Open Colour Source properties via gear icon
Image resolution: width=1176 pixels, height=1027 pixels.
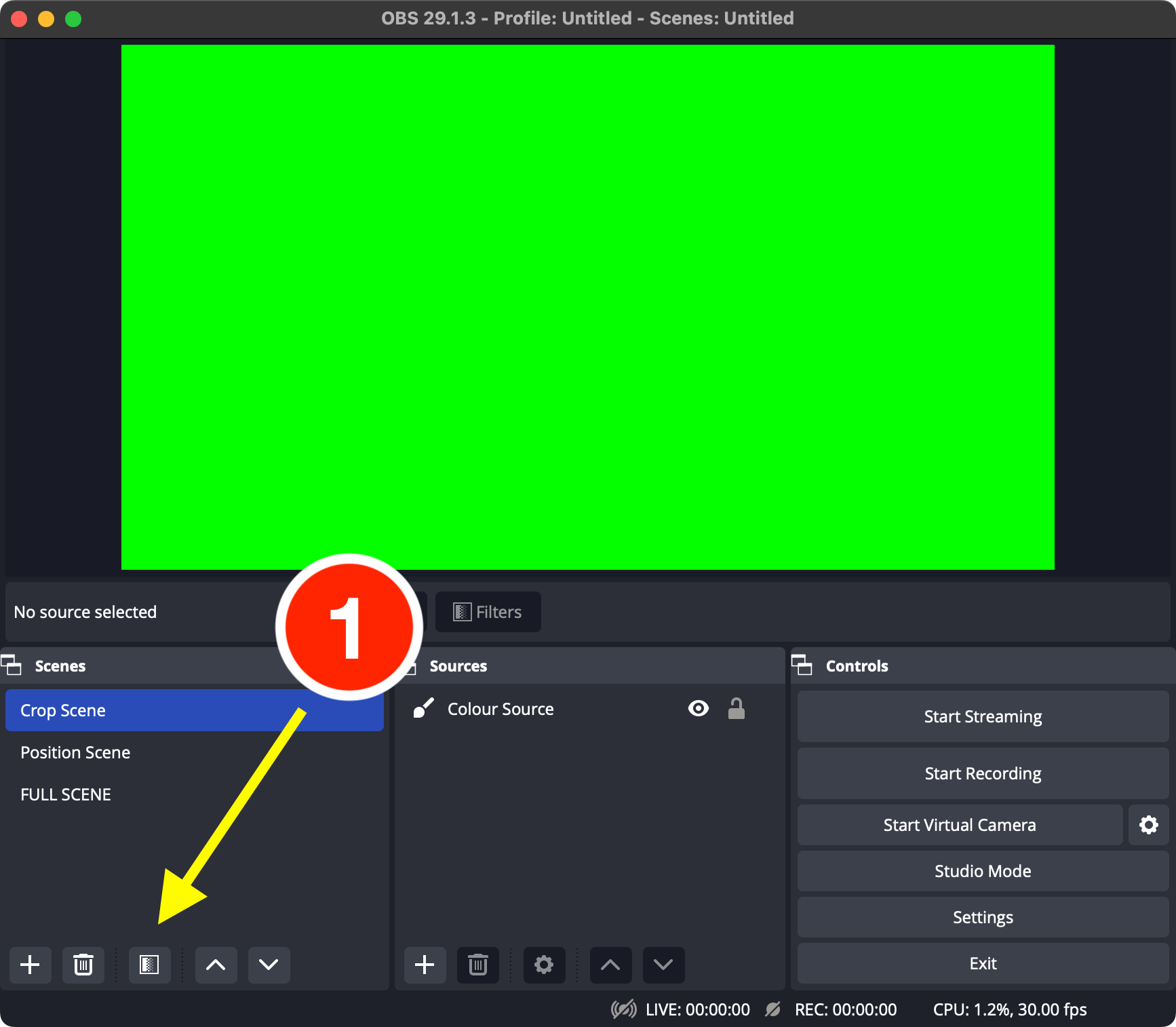[543, 965]
